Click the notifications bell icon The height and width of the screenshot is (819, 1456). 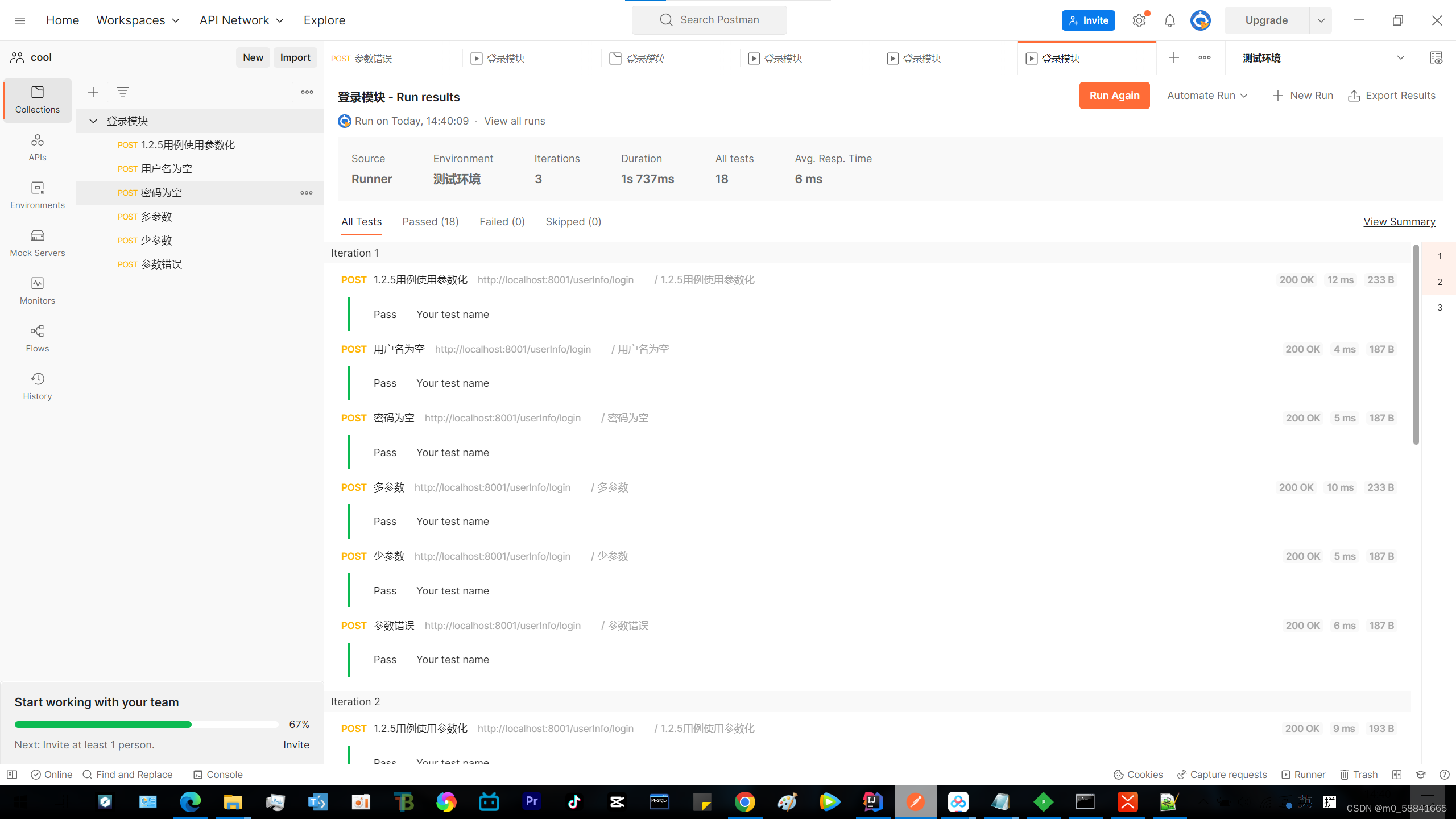click(x=1169, y=20)
